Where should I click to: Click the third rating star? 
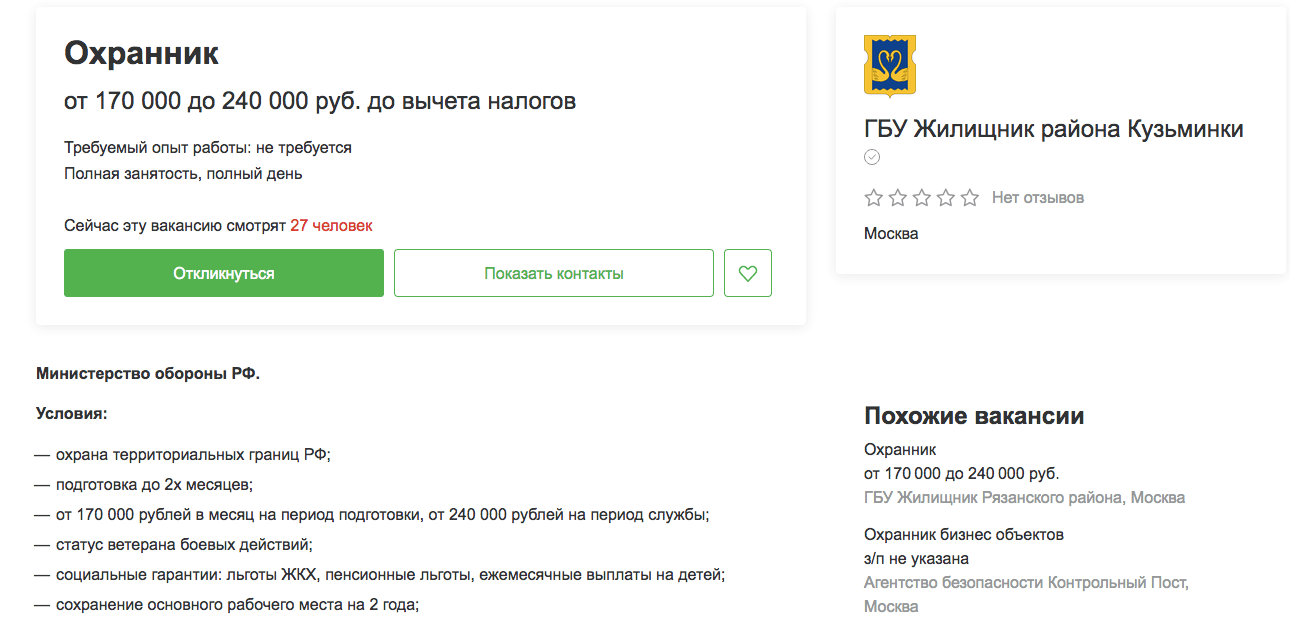[x=921, y=197]
